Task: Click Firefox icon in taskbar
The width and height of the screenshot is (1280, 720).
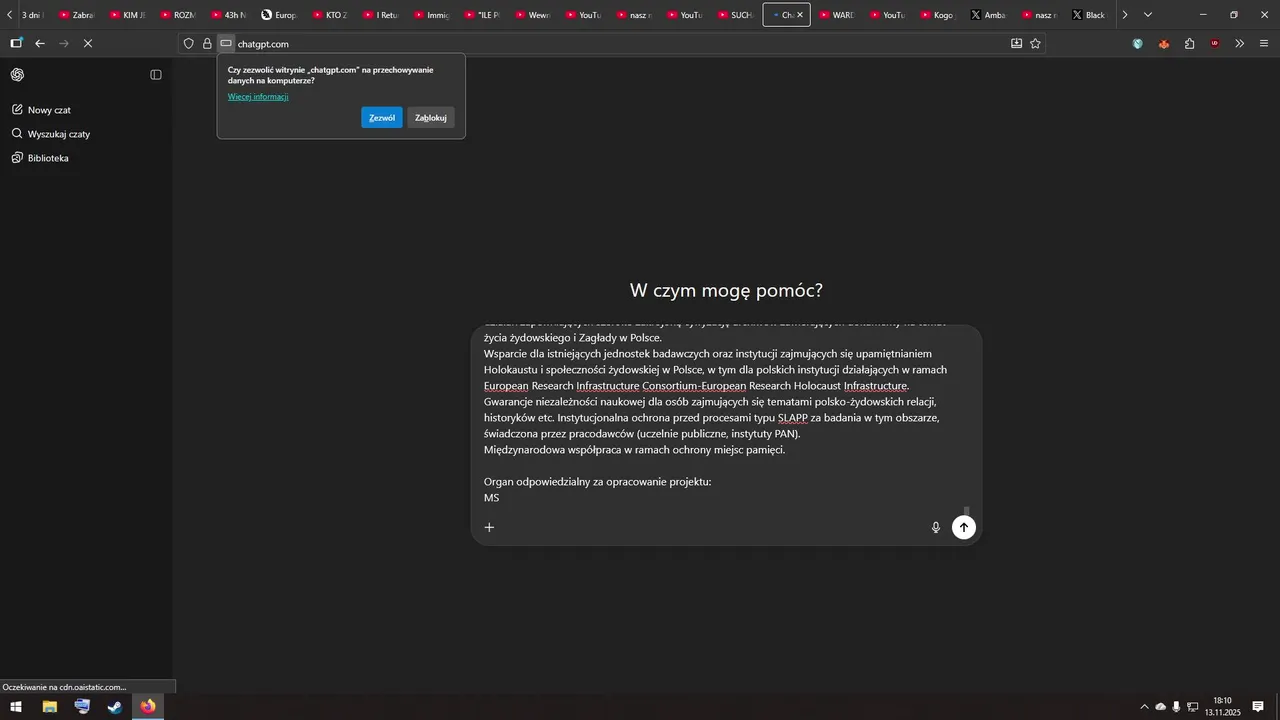Action: pos(148,707)
